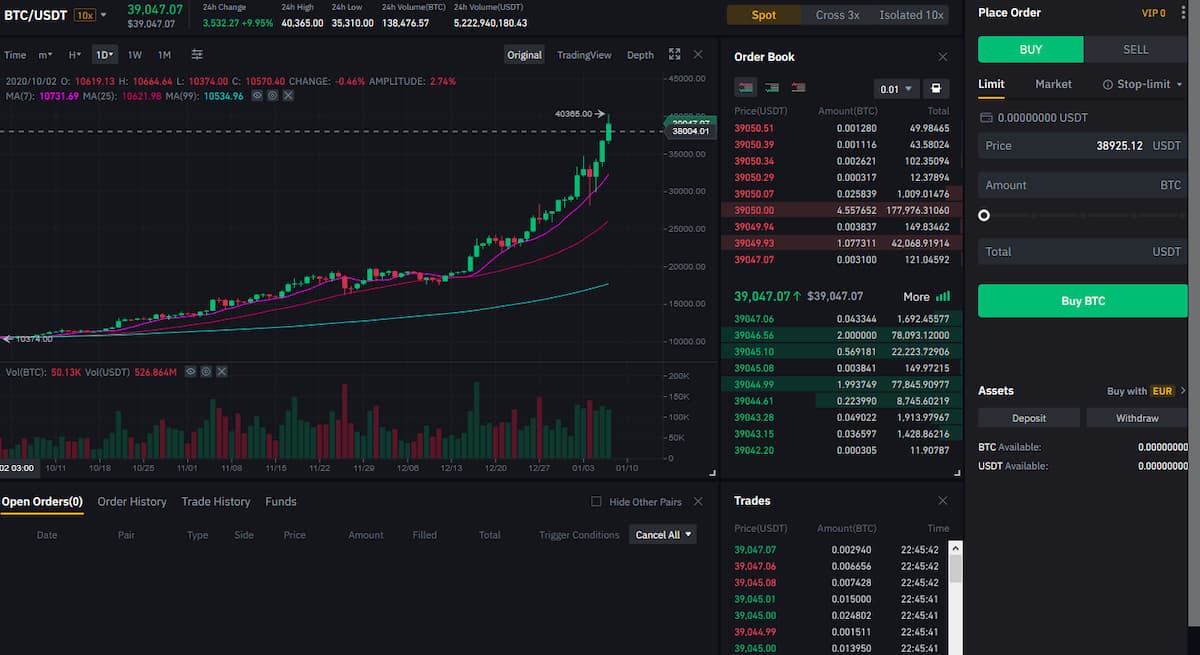
Task: Open the chart indicator settings icon
Action: (197, 55)
